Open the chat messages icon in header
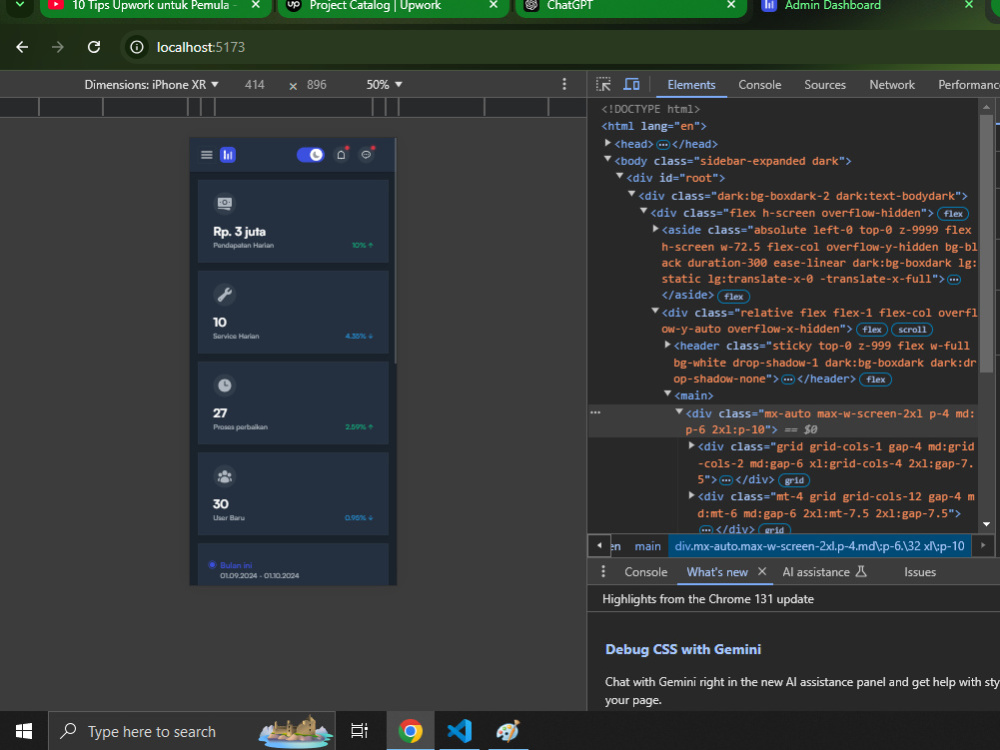The image size is (1000, 750). coord(366,155)
